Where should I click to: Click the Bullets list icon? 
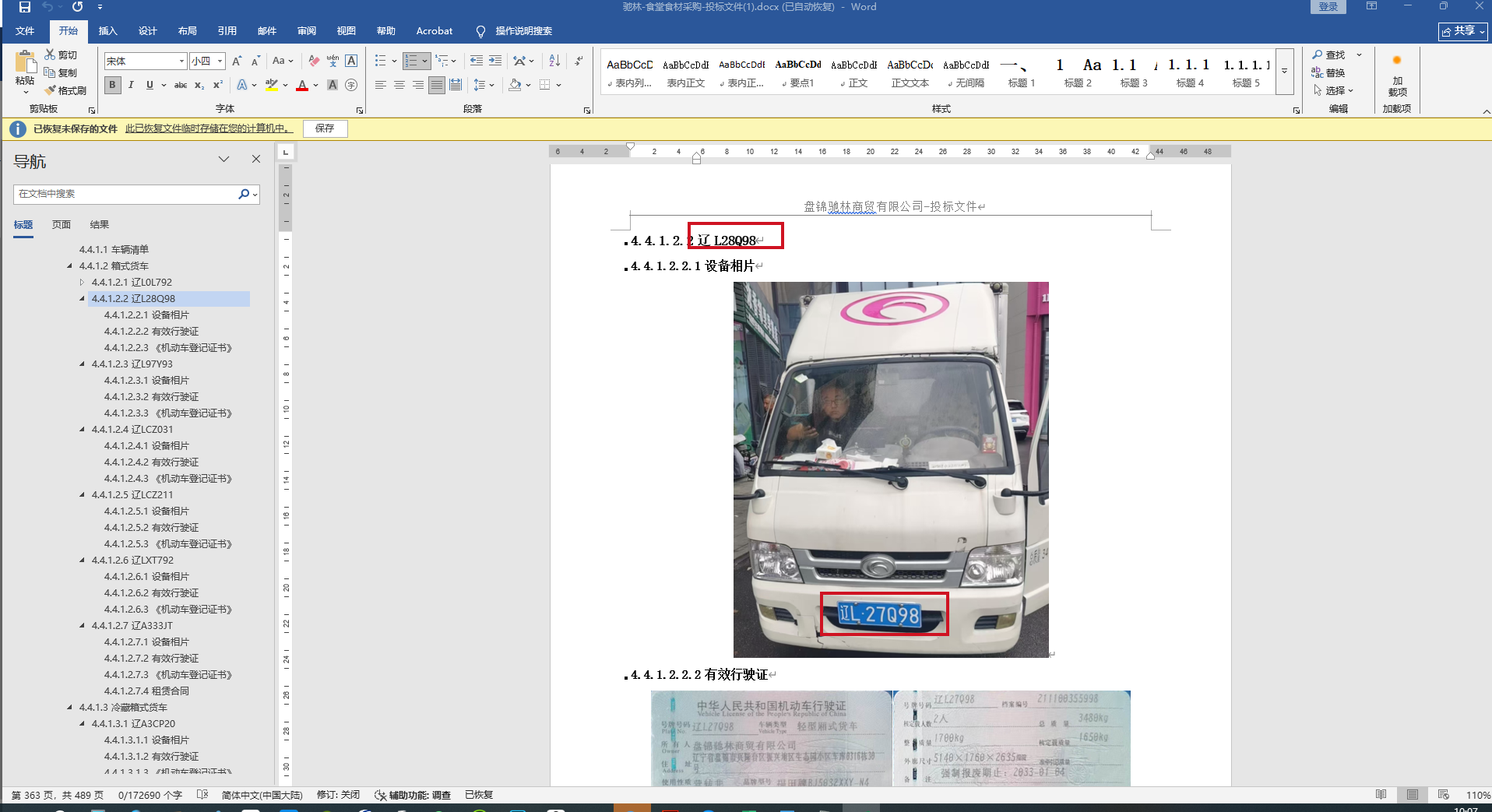pyautogui.click(x=380, y=61)
